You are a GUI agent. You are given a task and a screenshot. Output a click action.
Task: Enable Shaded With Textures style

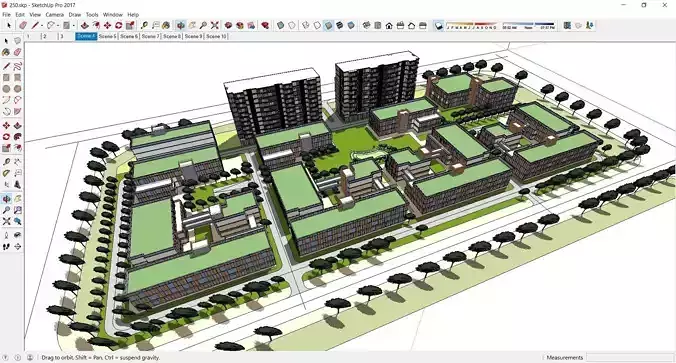click(x=340, y=25)
